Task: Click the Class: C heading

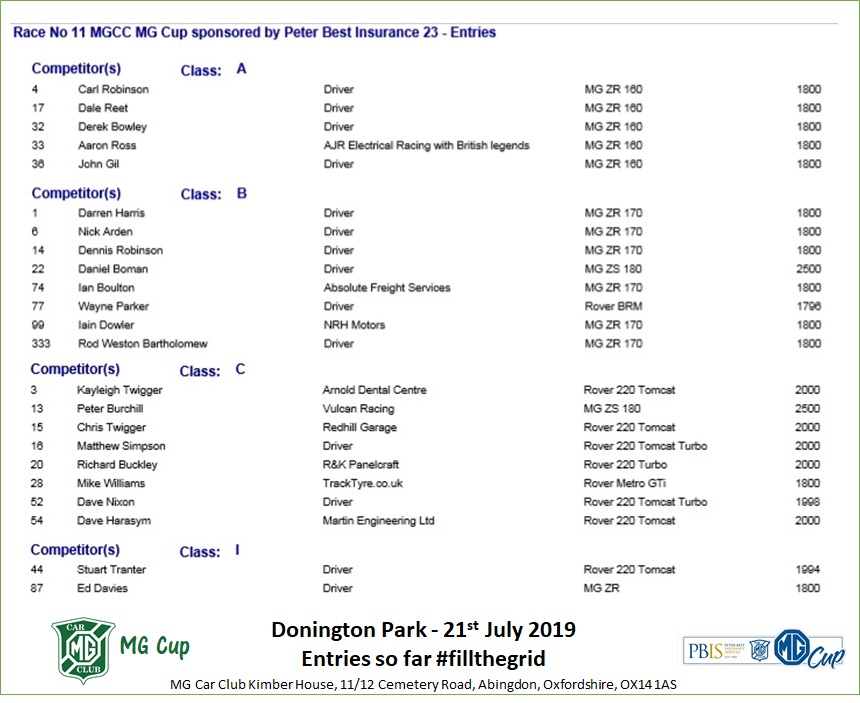Action: [x=213, y=370]
